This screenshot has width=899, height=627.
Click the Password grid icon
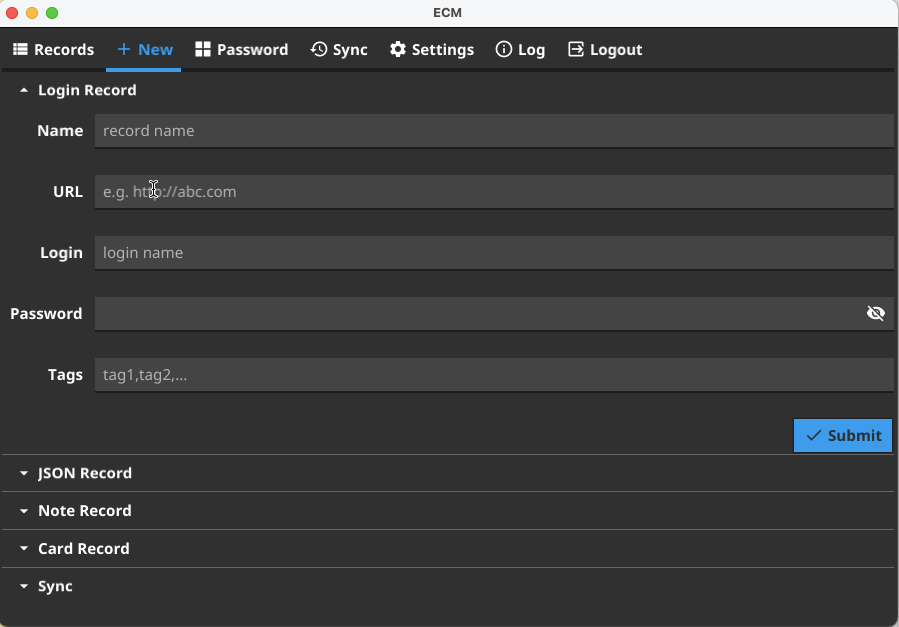coord(203,50)
